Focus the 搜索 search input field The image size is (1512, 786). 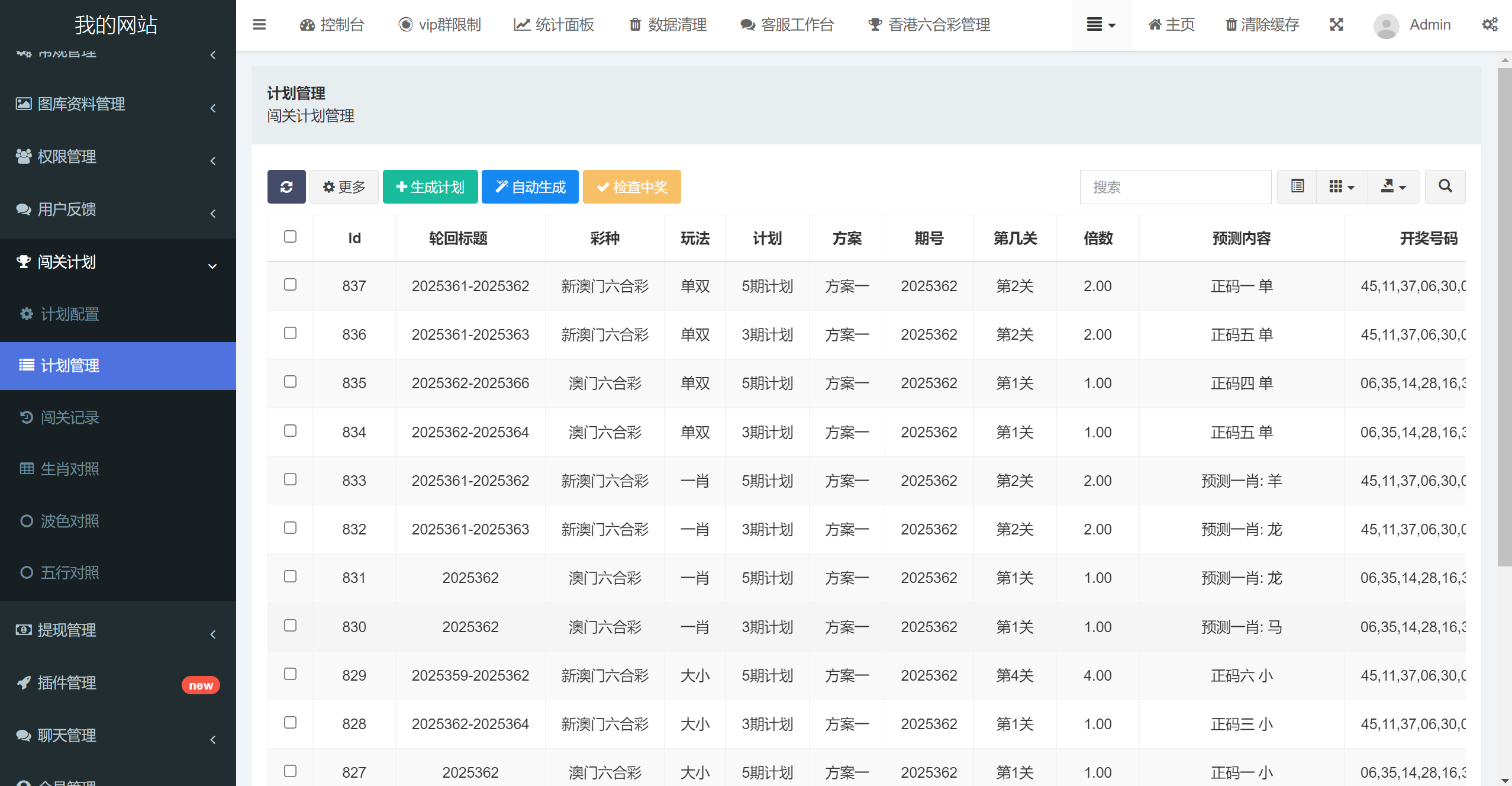[1175, 187]
